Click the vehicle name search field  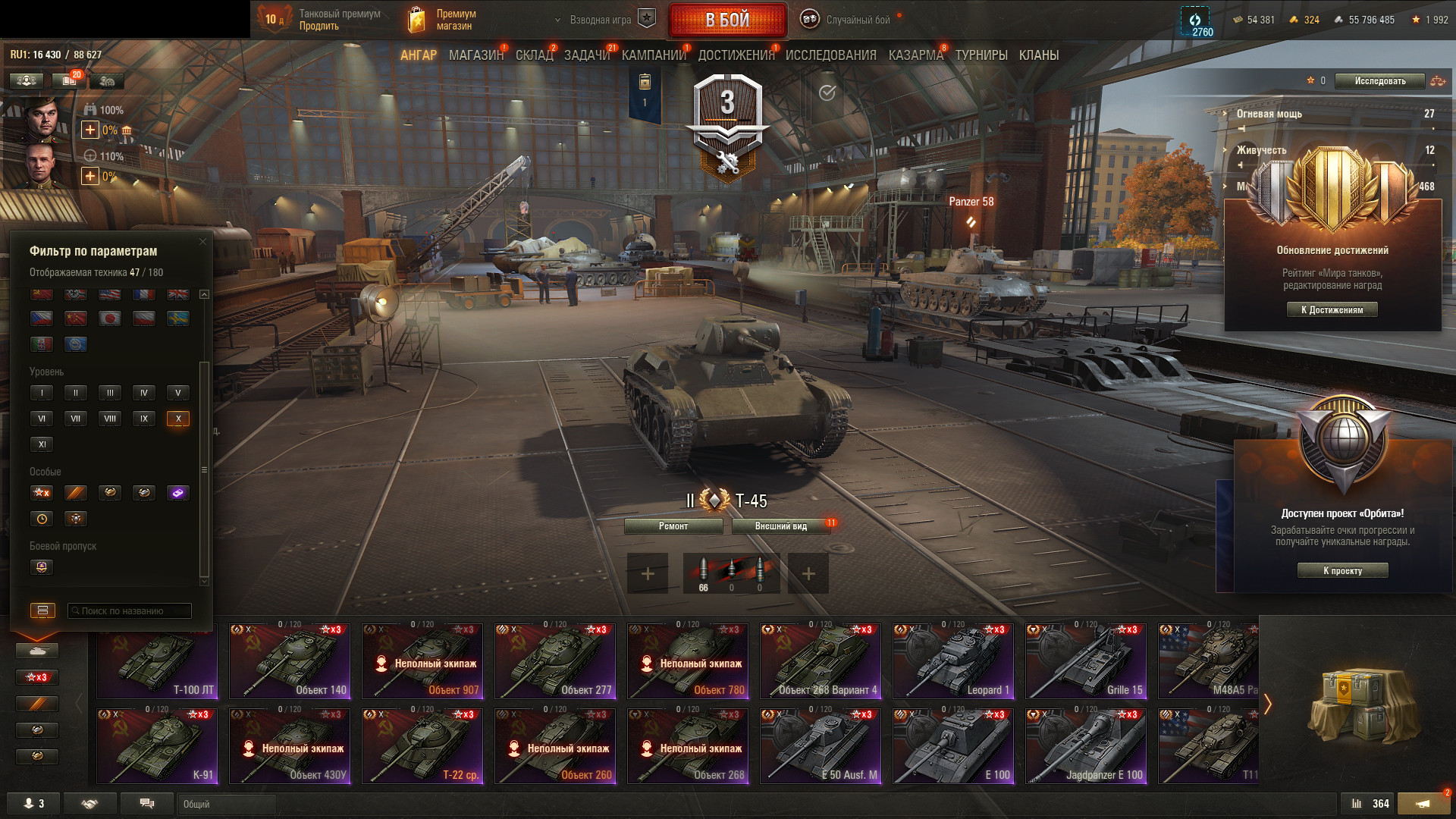(129, 610)
